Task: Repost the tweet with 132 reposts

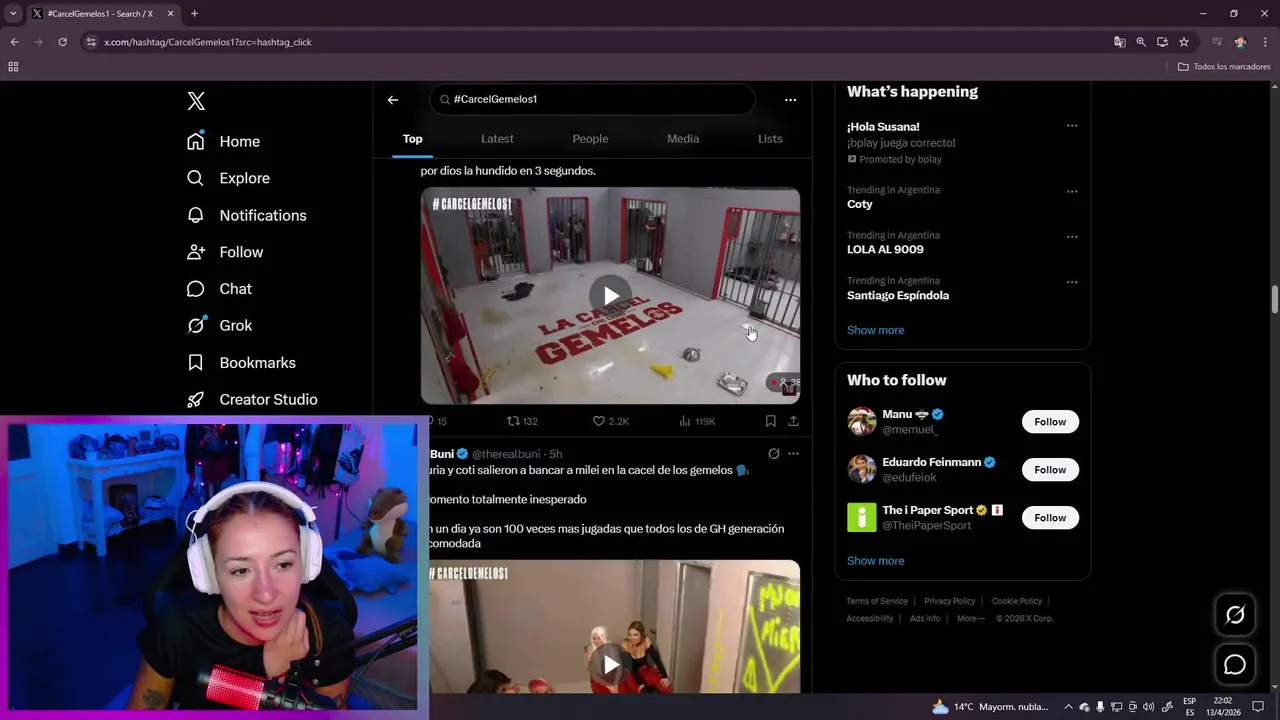Action: (522, 421)
